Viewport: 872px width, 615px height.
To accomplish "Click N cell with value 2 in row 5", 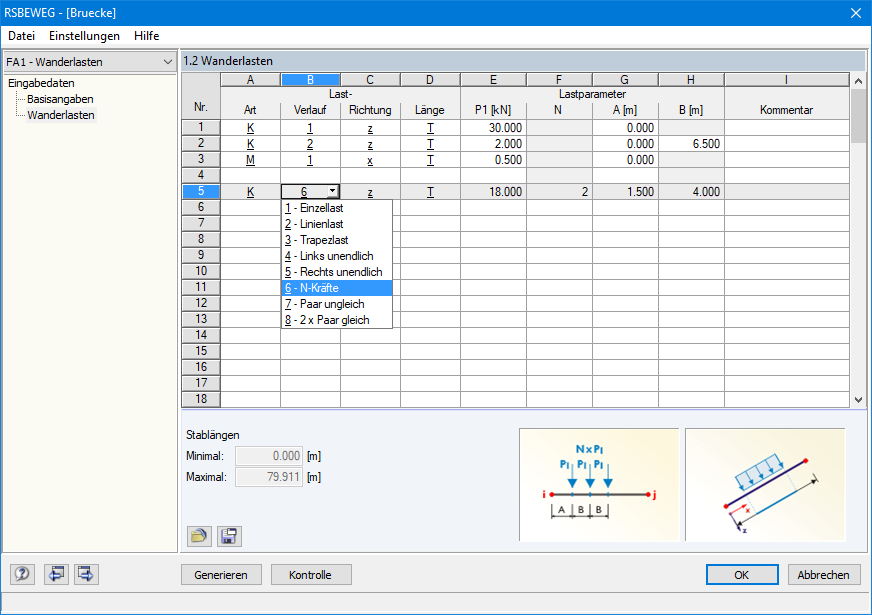I will (559, 192).
